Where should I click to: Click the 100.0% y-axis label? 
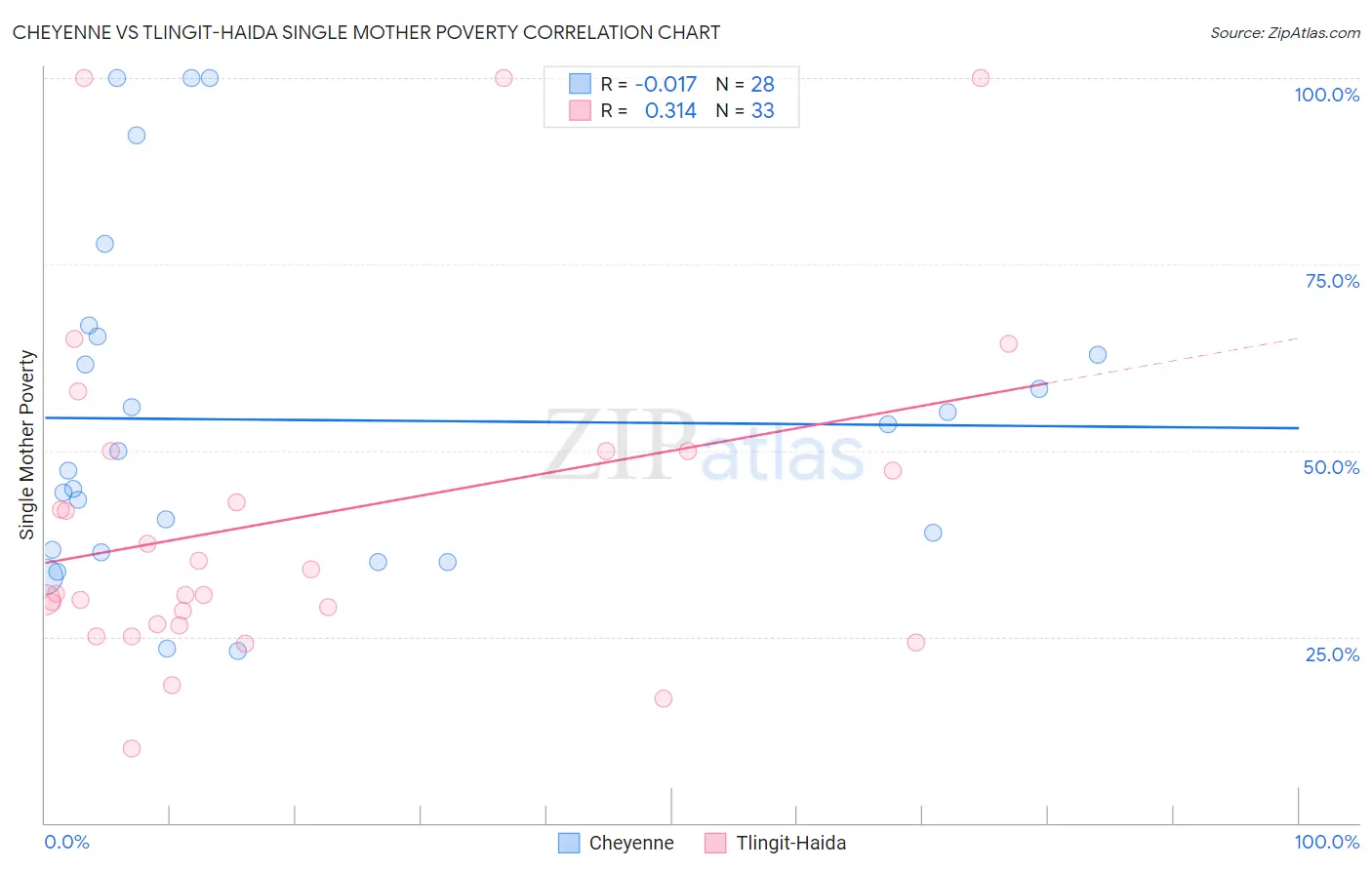pos(1327,95)
